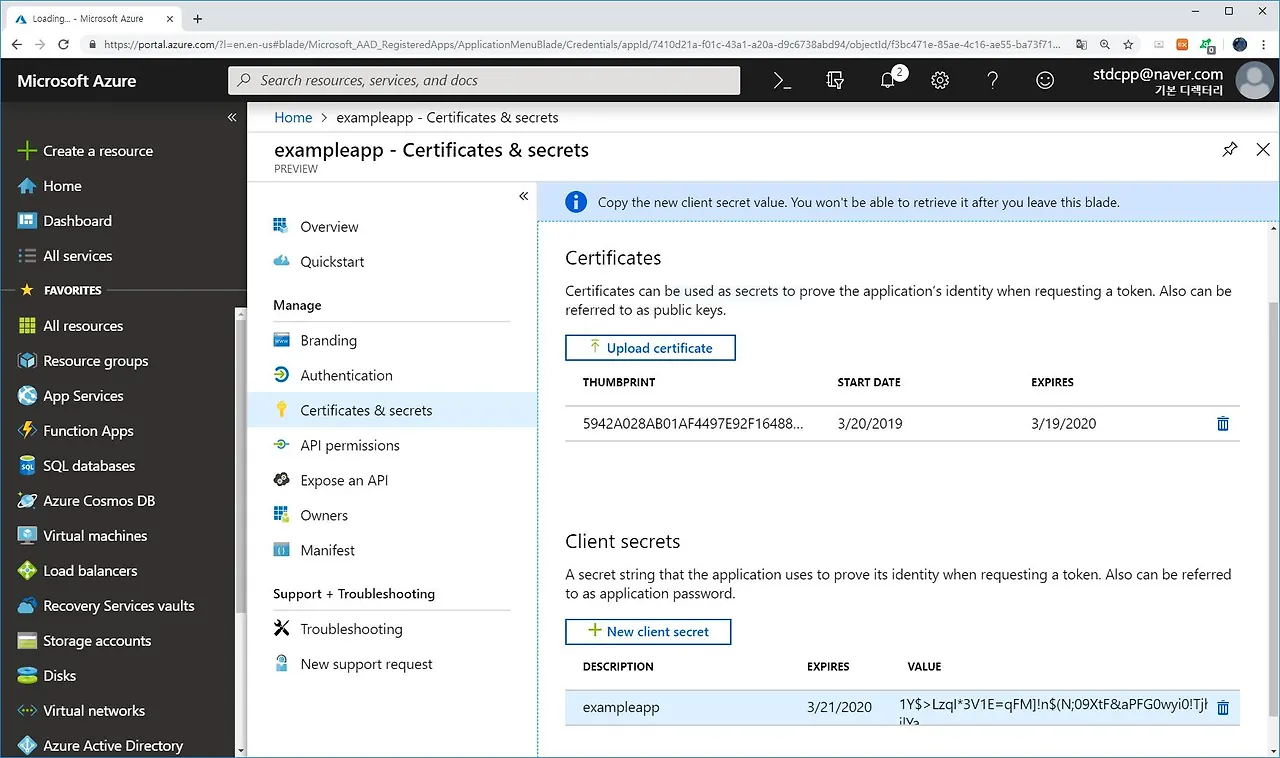Close the Certificates & secrets blade
The image size is (1280, 758).
point(1263,149)
